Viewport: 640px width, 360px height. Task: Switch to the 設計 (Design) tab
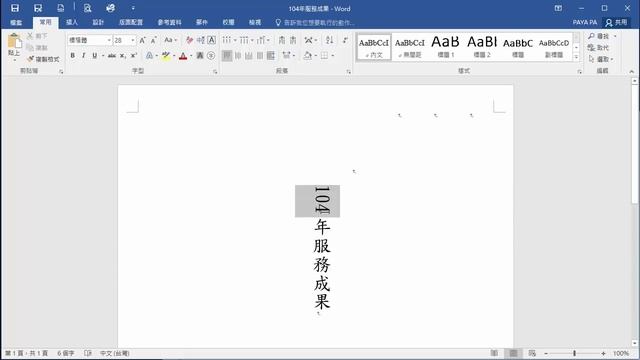98,22
